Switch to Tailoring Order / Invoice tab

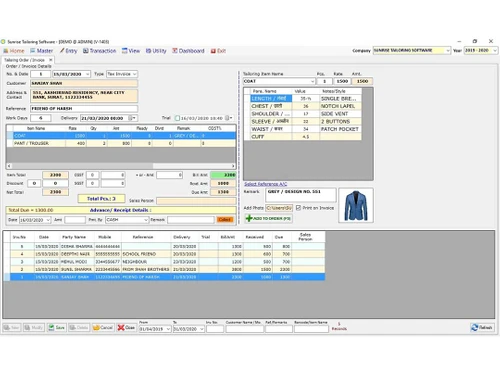24,60
